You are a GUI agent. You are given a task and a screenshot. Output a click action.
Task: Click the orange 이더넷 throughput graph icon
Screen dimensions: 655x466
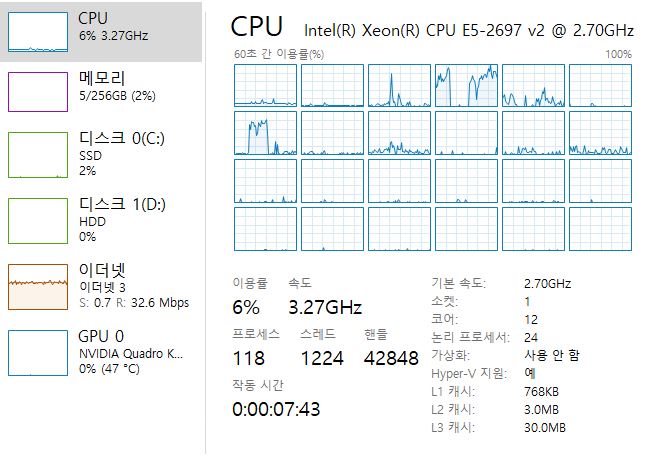(38, 287)
